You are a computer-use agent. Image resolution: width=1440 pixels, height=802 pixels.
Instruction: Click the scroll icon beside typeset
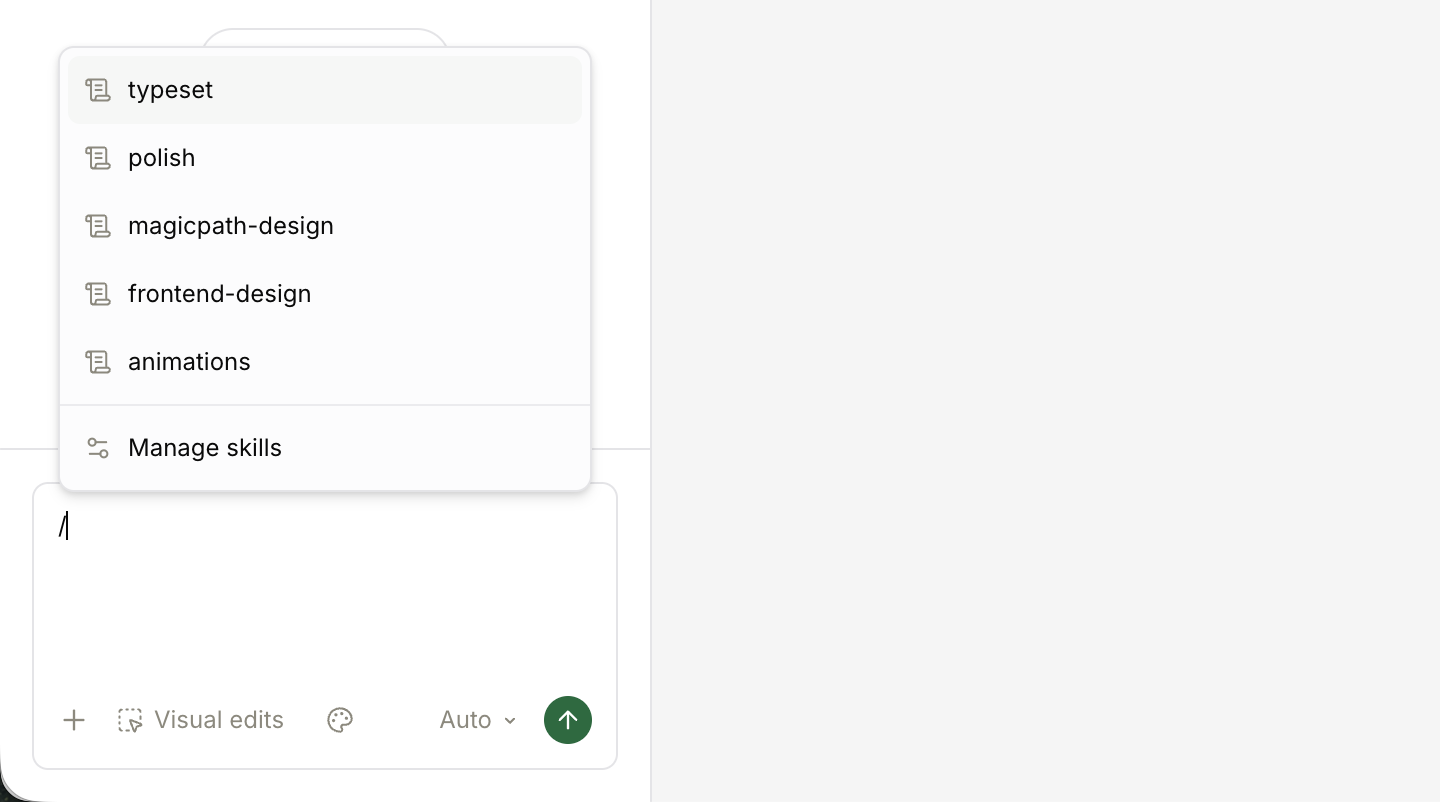pyautogui.click(x=97, y=90)
